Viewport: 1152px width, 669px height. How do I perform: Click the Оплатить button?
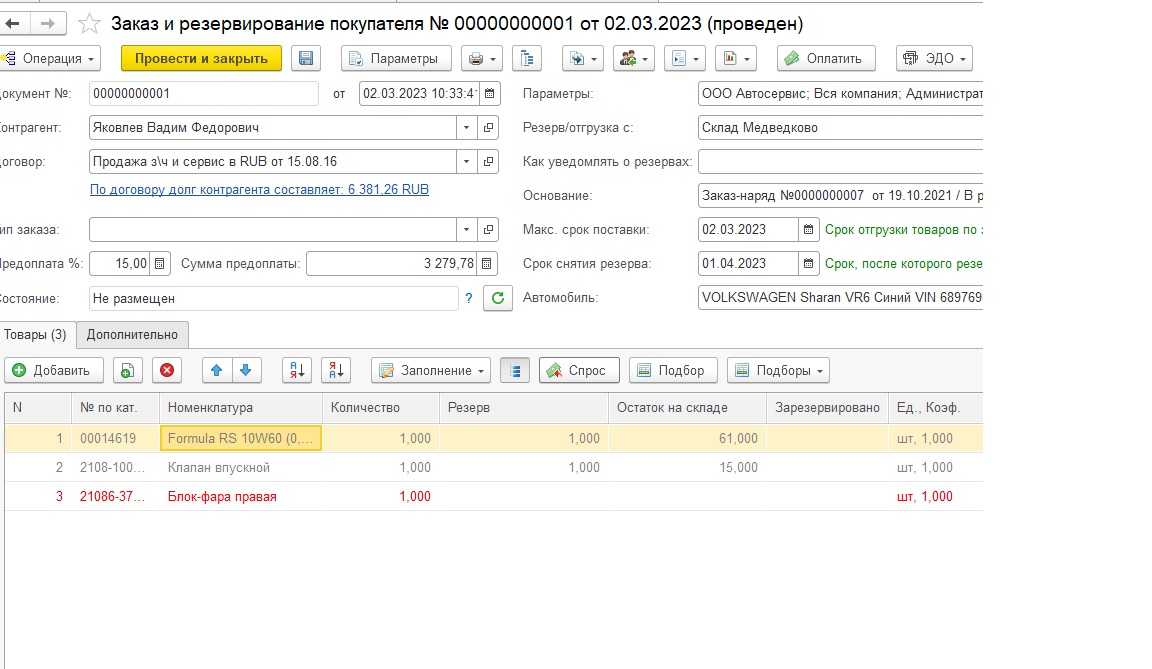tap(827, 59)
